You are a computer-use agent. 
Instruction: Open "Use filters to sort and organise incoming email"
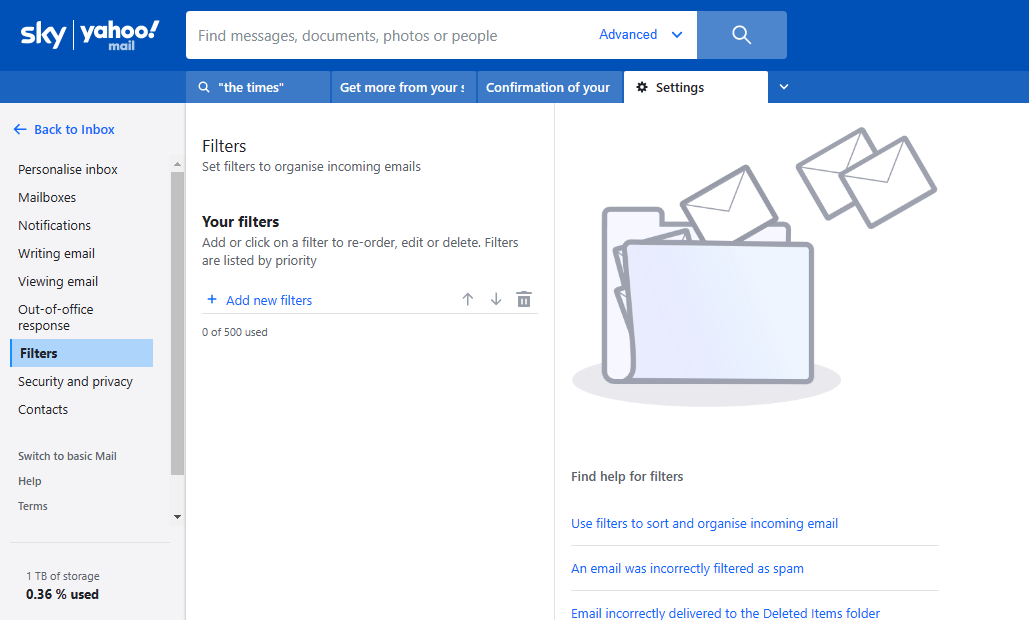coord(704,523)
